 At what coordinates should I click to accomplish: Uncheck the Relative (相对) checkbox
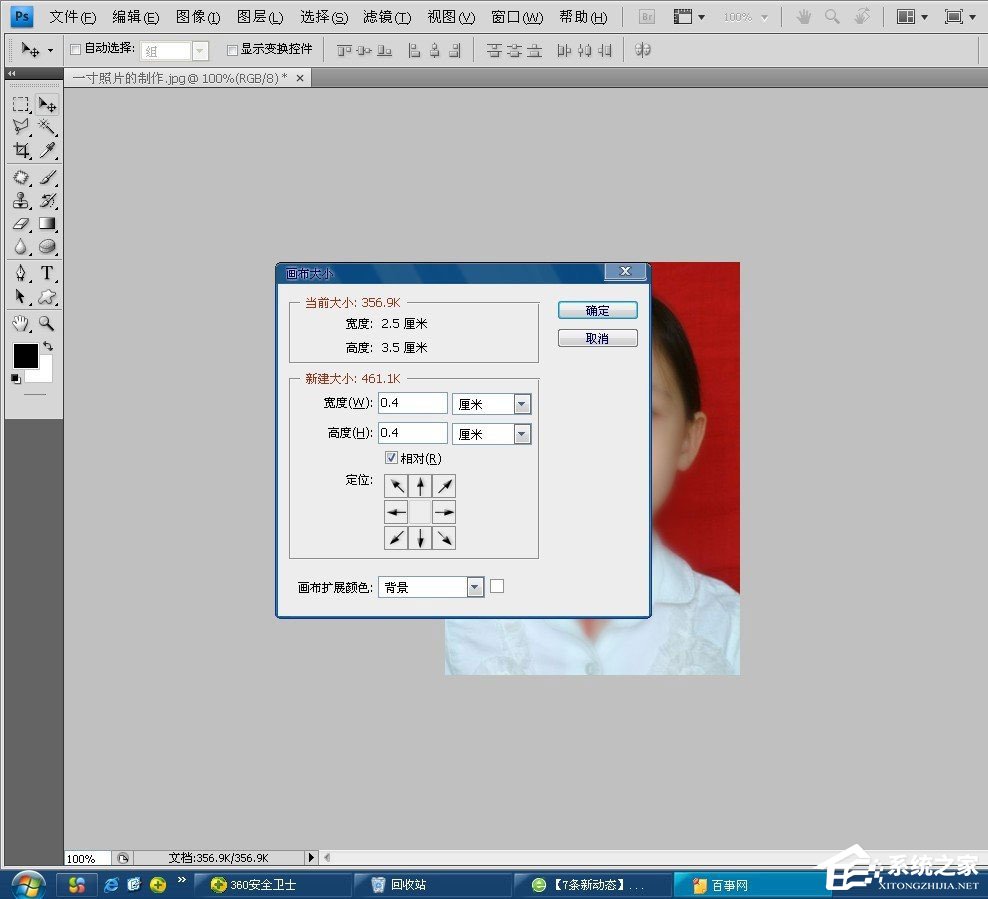tap(392, 458)
